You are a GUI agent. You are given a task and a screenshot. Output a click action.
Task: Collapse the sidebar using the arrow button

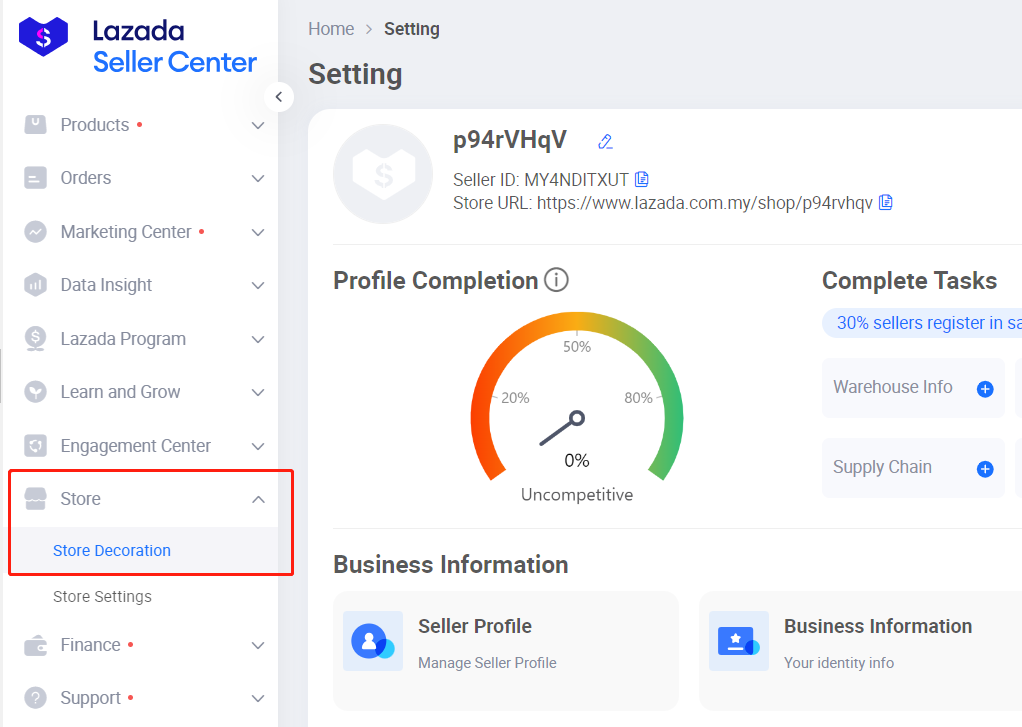tap(278, 96)
